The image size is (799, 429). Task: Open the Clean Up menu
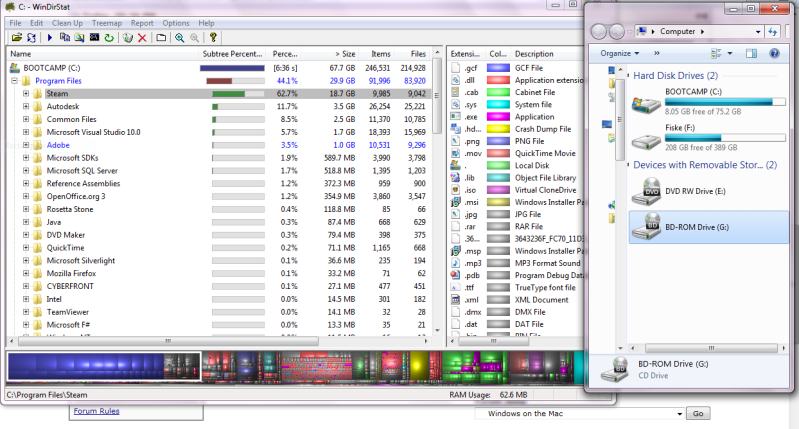point(67,23)
